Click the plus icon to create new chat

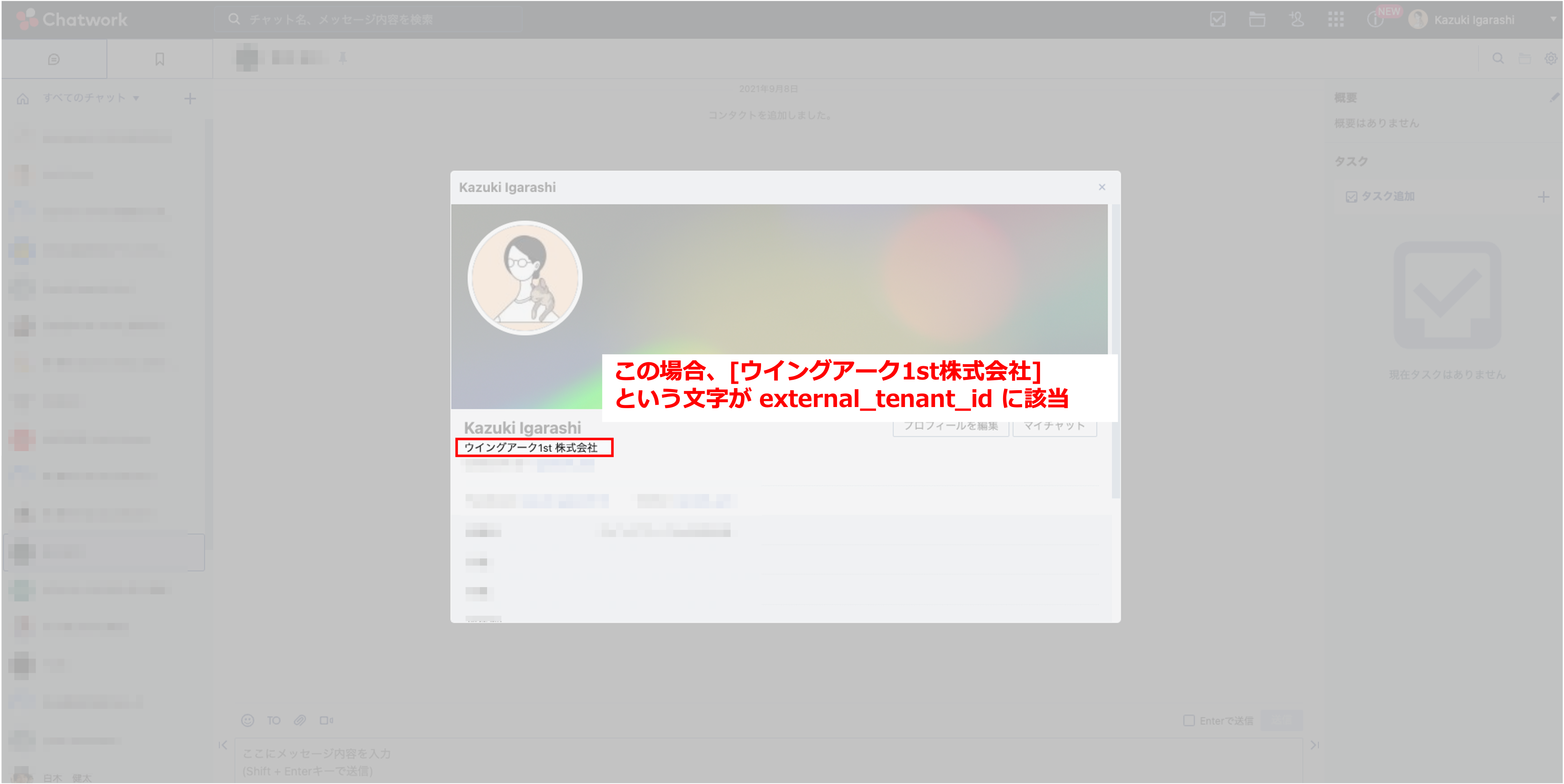tap(190, 98)
